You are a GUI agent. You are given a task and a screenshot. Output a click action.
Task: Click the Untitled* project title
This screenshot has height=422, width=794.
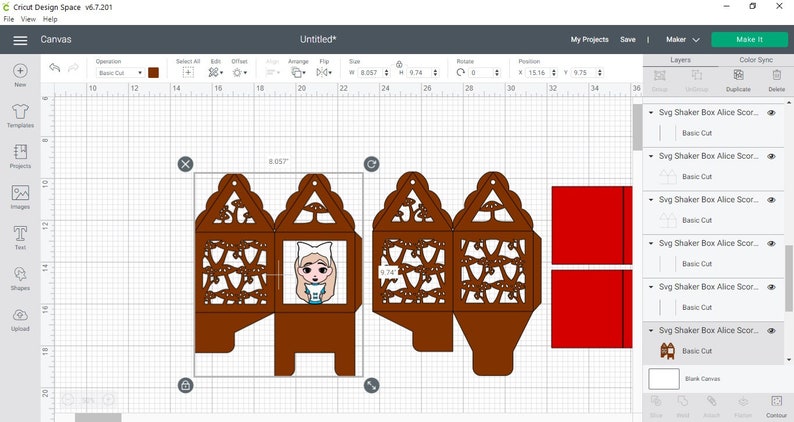318,40
